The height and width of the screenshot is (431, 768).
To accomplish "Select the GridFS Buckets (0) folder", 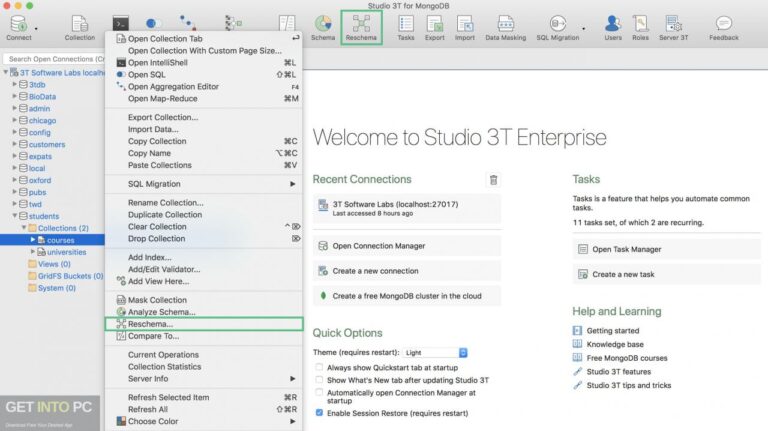I will point(71,276).
